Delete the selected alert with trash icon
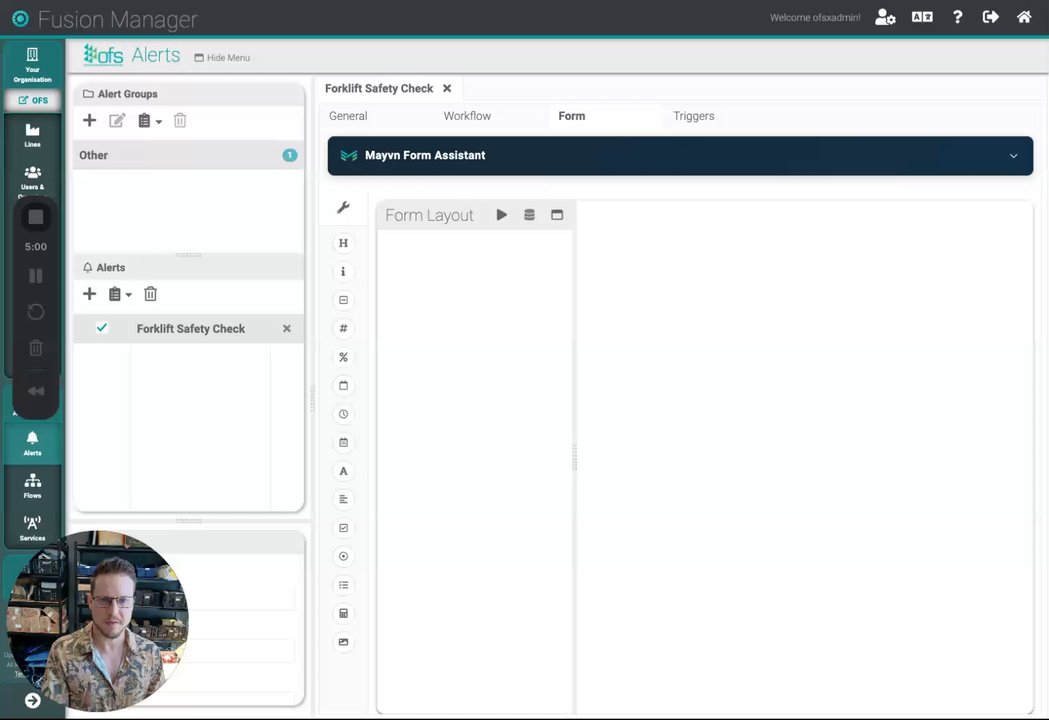 (151, 294)
